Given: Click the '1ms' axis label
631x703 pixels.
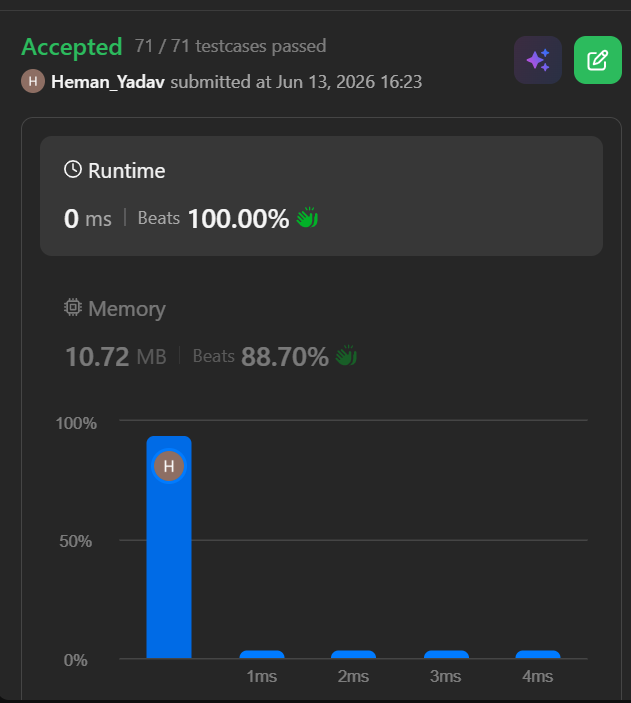Looking at the screenshot, I should click(x=262, y=676).
